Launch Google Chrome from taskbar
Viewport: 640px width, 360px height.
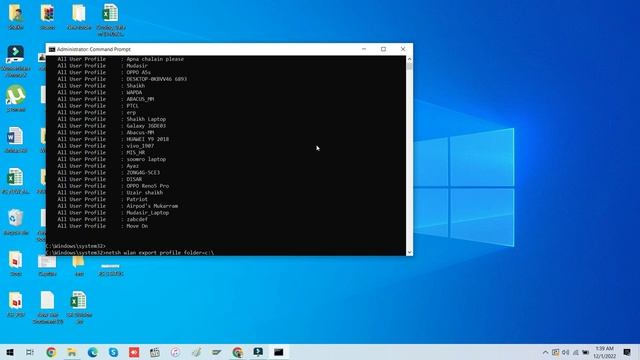coord(51,352)
